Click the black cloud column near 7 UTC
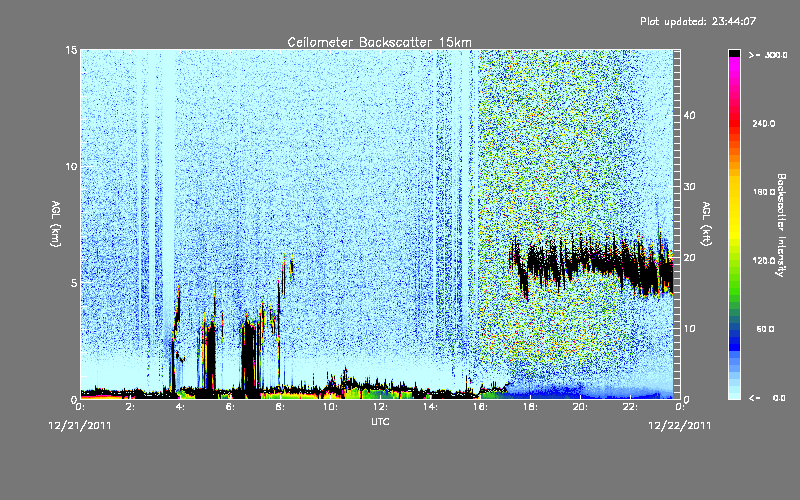 click(x=249, y=357)
